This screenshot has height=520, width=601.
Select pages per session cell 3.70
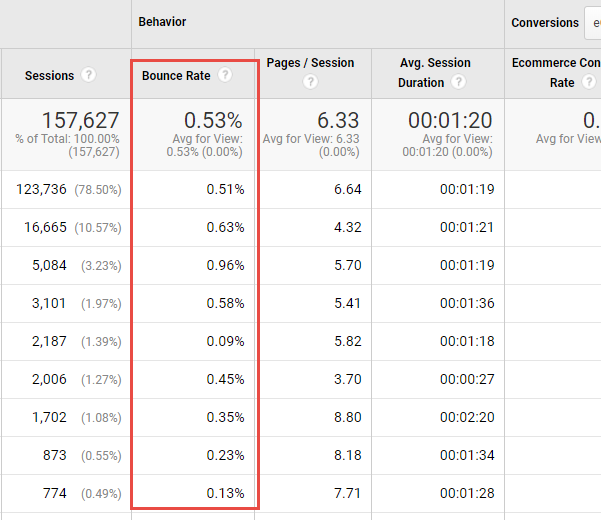348,379
